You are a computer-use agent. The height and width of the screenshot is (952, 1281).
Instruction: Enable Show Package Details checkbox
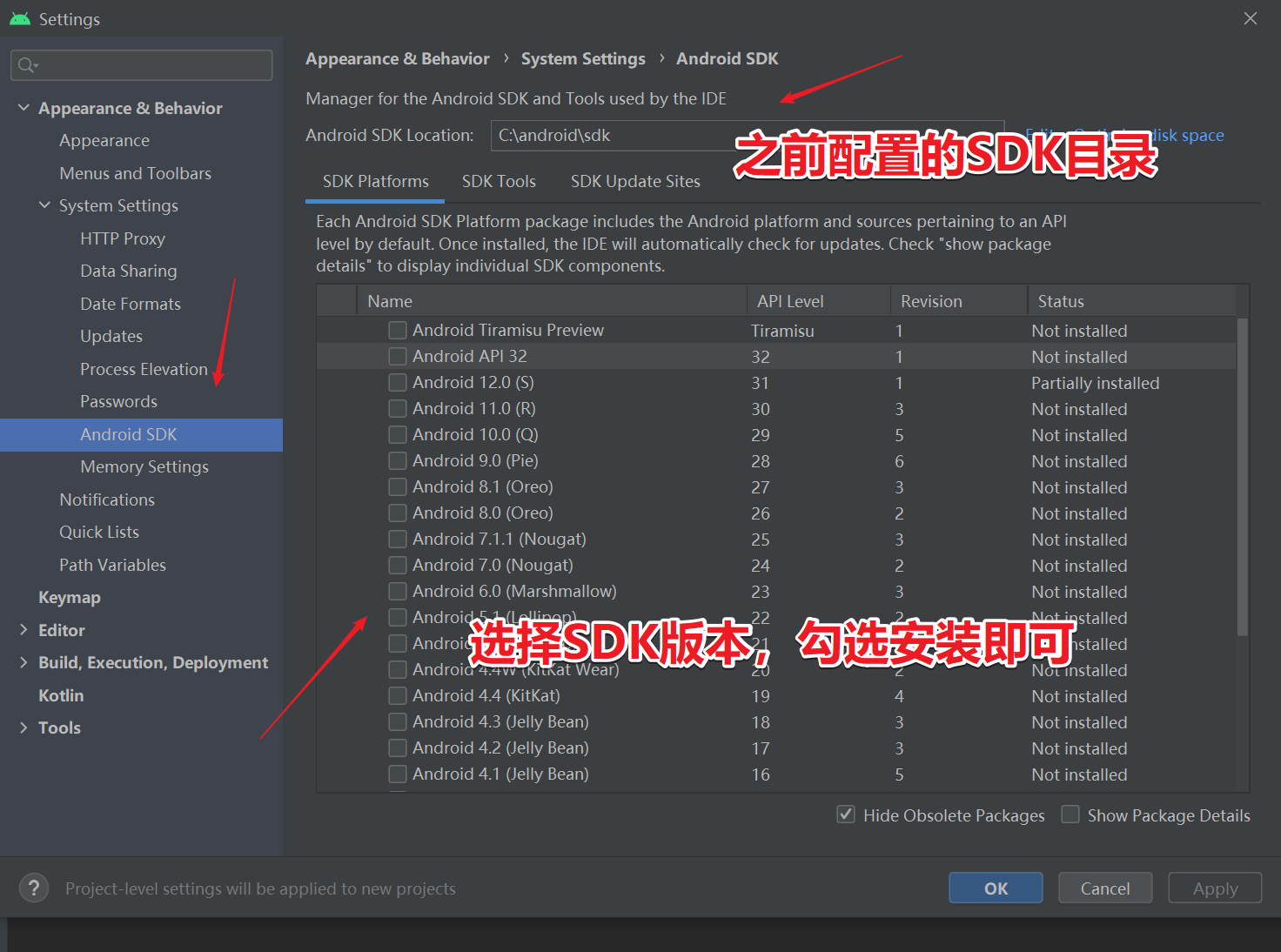[1070, 815]
